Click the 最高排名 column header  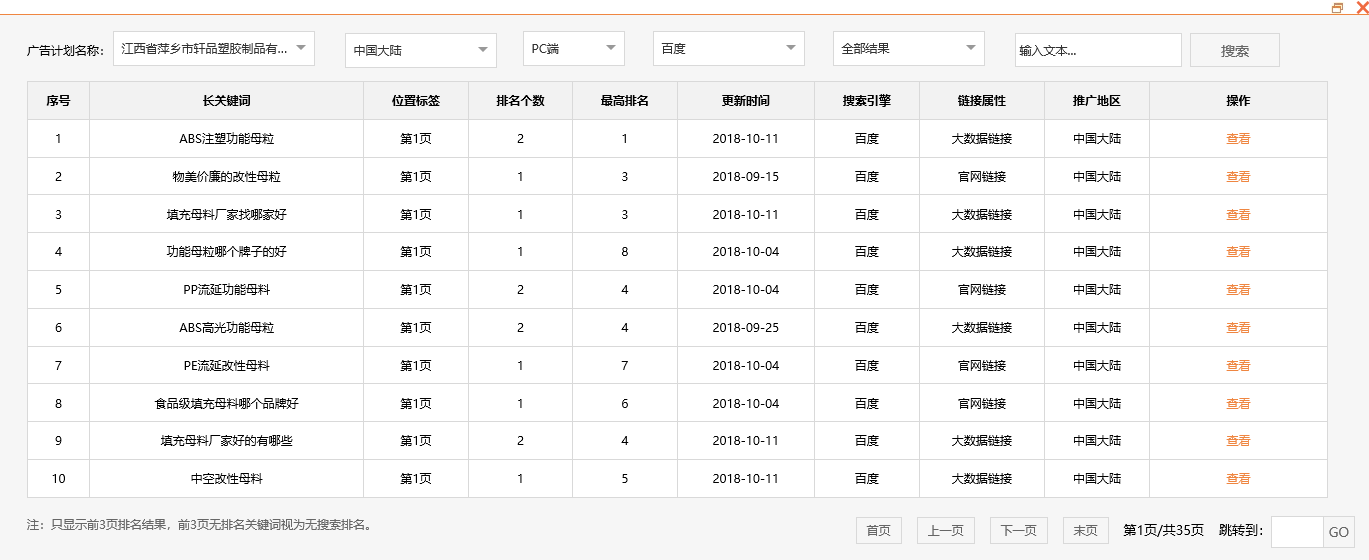[x=625, y=101]
